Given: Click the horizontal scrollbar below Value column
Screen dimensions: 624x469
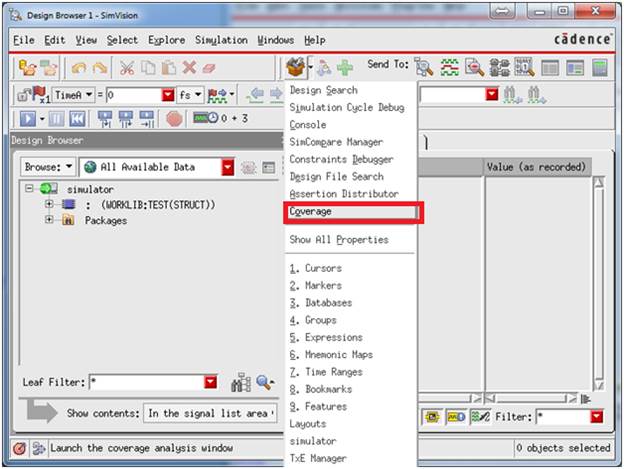Looking at the screenshot, I should coord(531,398).
